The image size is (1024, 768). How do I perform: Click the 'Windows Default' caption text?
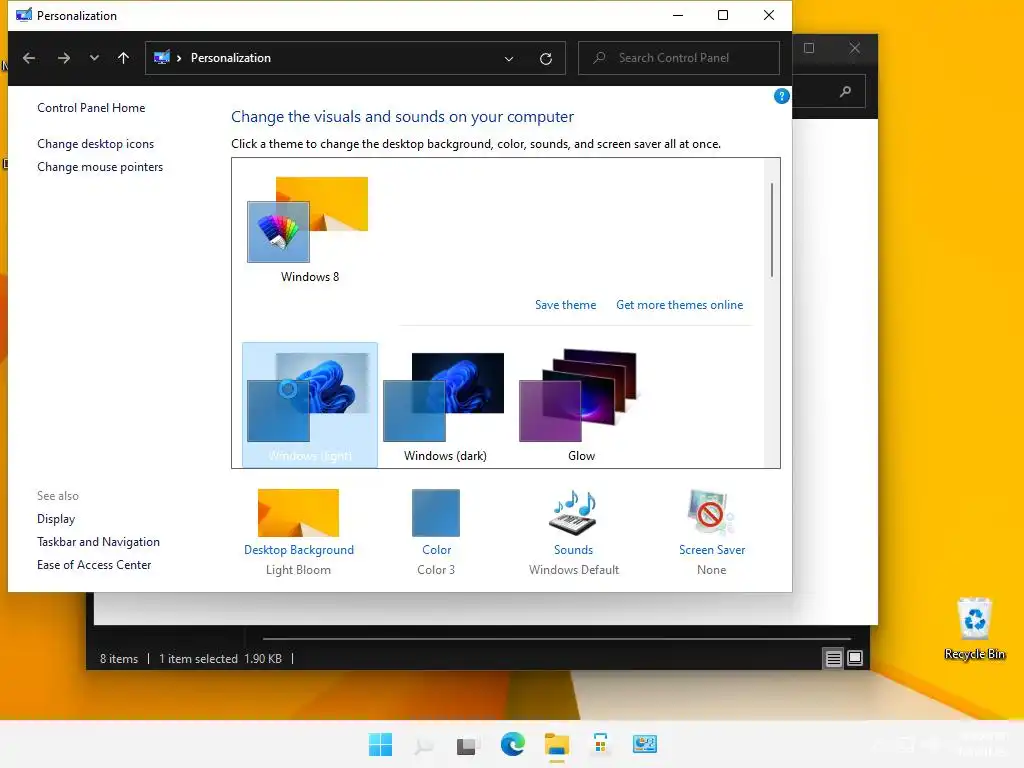[573, 569]
